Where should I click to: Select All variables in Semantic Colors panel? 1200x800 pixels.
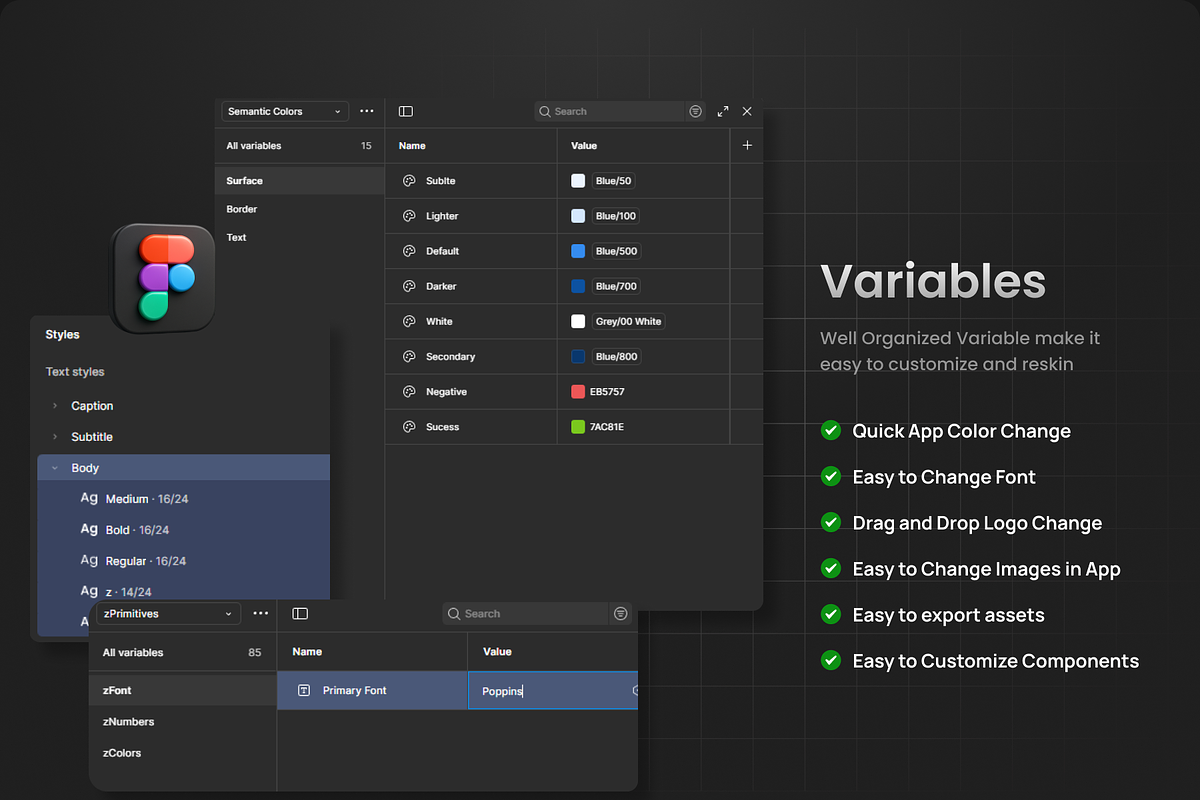300,146
